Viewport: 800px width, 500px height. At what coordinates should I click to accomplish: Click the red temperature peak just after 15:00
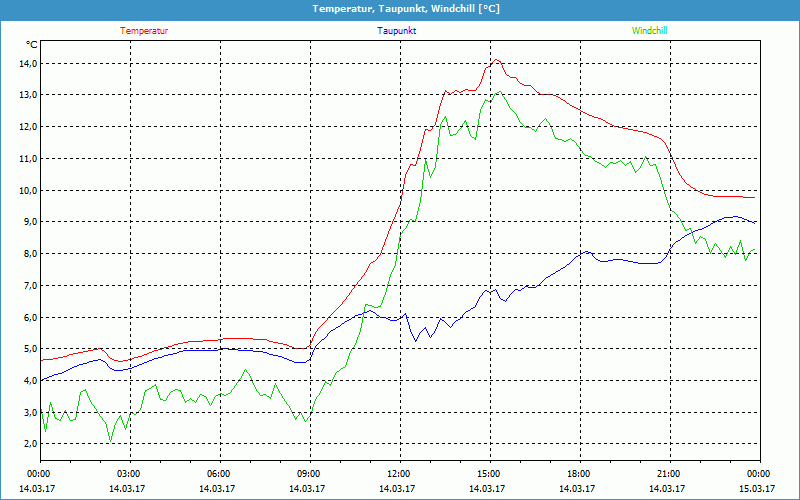coord(495,60)
